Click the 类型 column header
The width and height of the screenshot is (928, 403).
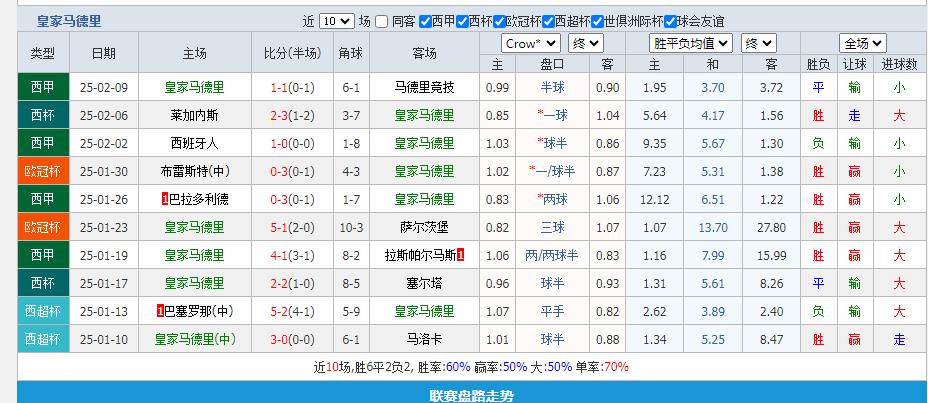[x=43, y=53]
